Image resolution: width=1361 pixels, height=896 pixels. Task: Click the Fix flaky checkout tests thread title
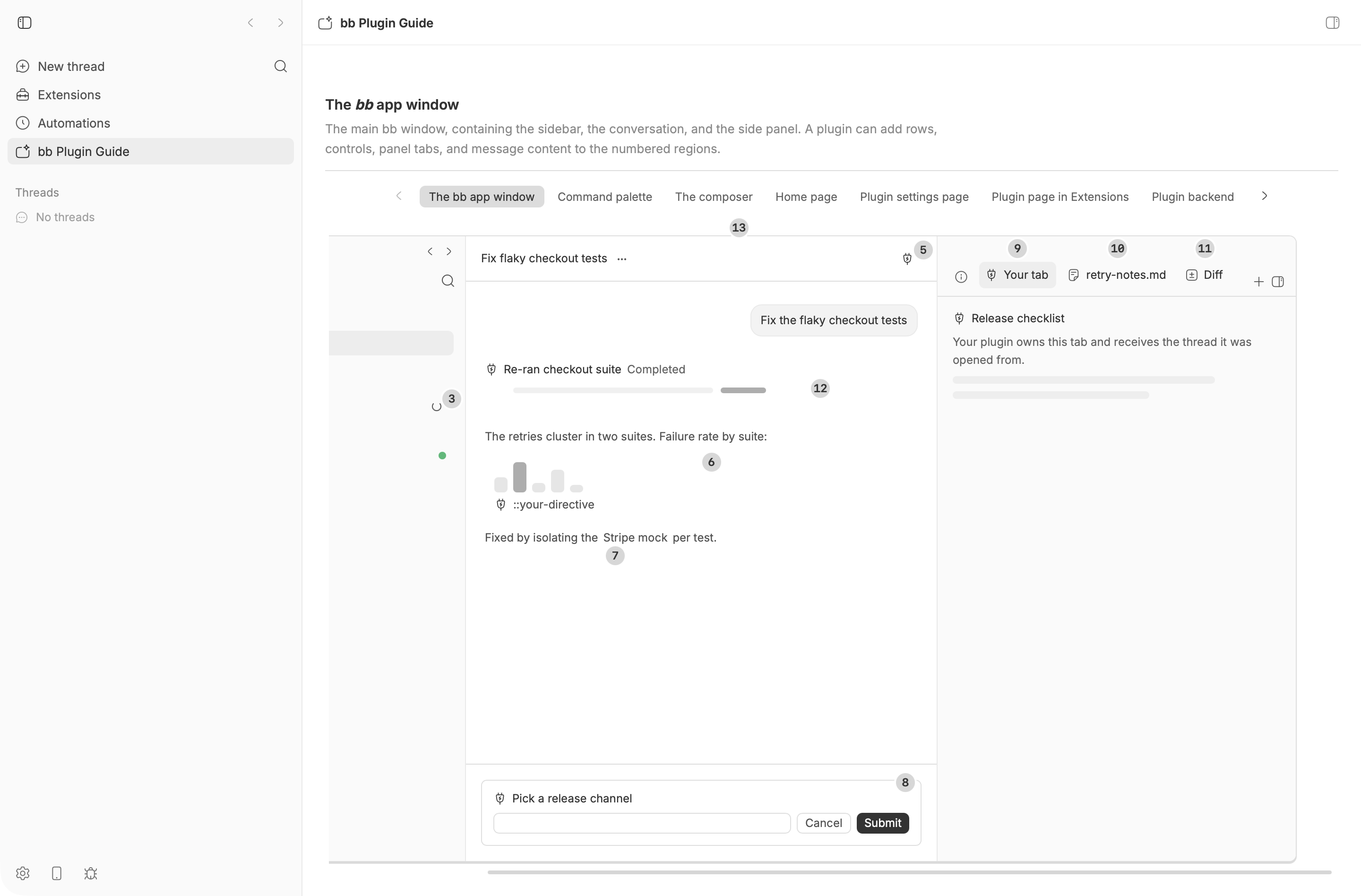[544, 258]
